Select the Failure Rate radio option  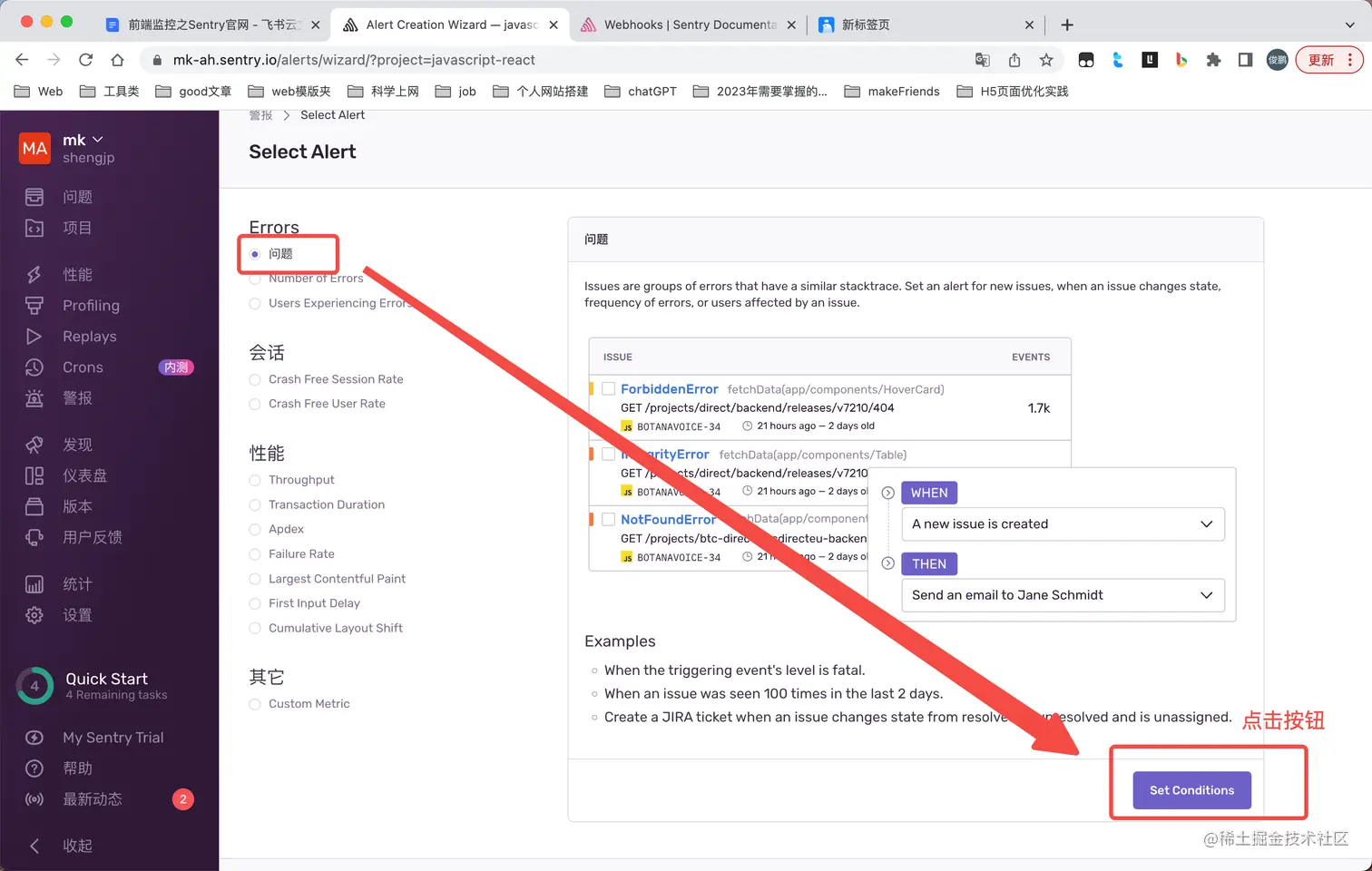[255, 553]
